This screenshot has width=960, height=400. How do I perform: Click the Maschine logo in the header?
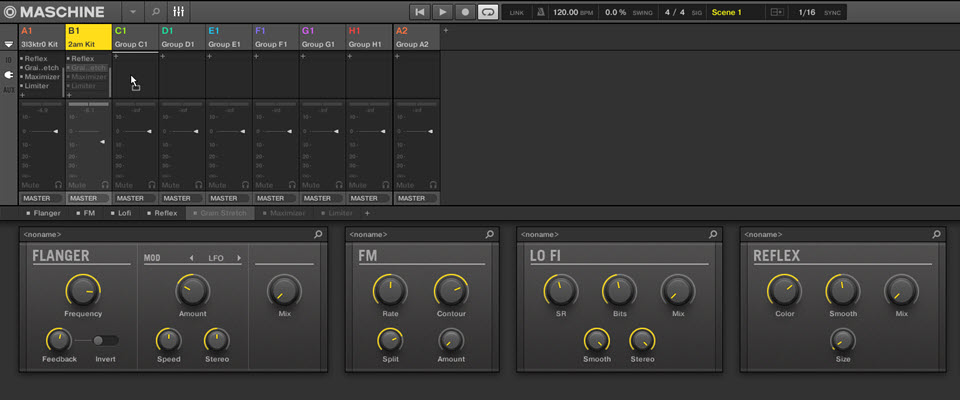pyautogui.click(x=53, y=12)
